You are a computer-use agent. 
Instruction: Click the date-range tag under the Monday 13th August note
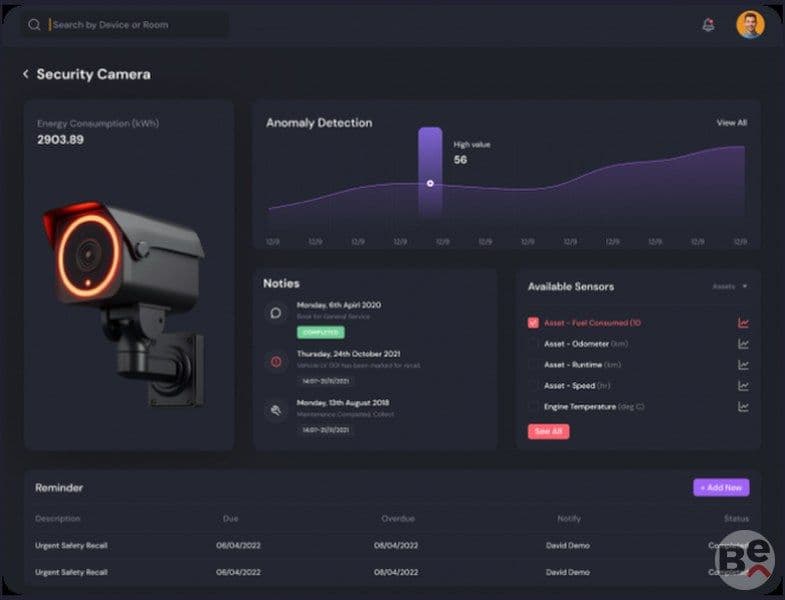[325, 430]
